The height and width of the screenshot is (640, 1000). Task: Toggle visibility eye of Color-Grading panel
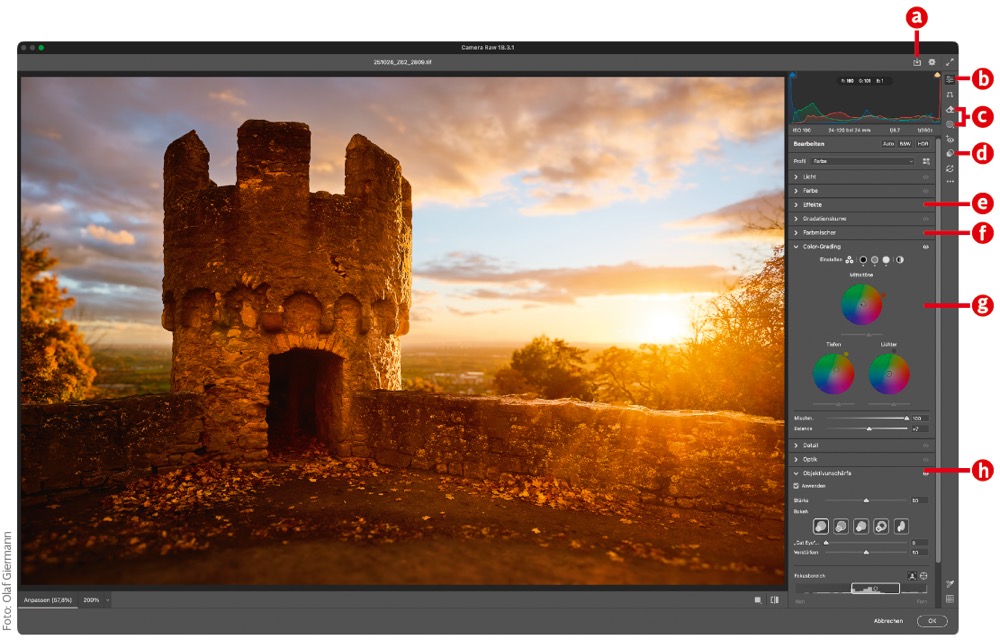[925, 247]
